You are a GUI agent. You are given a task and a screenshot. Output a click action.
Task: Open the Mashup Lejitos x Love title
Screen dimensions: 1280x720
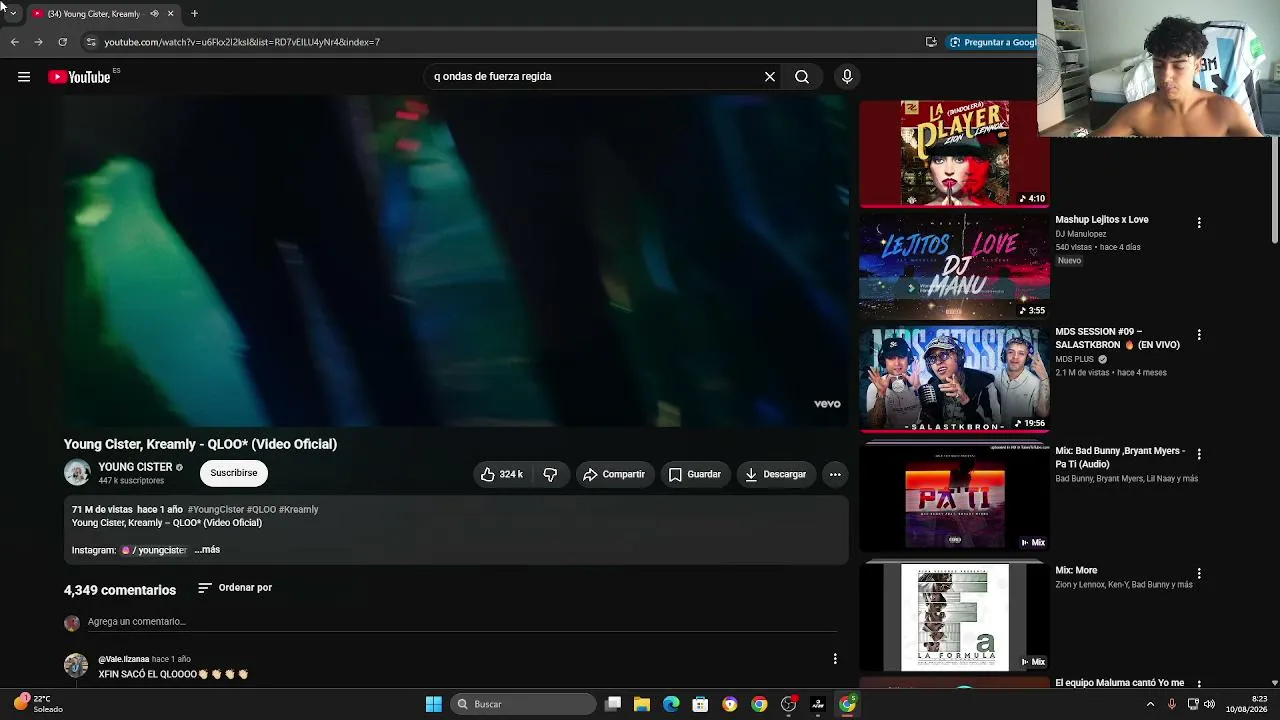(1102, 220)
